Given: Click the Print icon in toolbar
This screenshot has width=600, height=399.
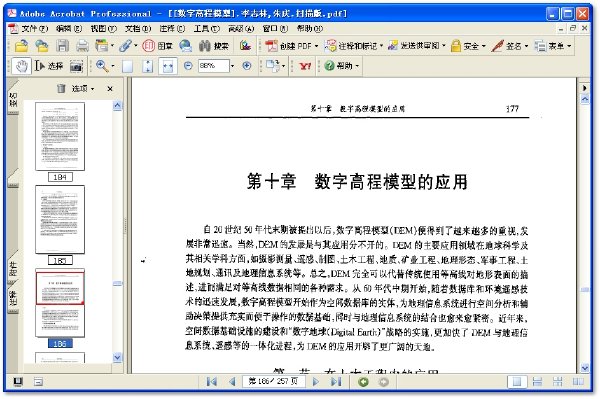Looking at the screenshot, I should (82, 46).
